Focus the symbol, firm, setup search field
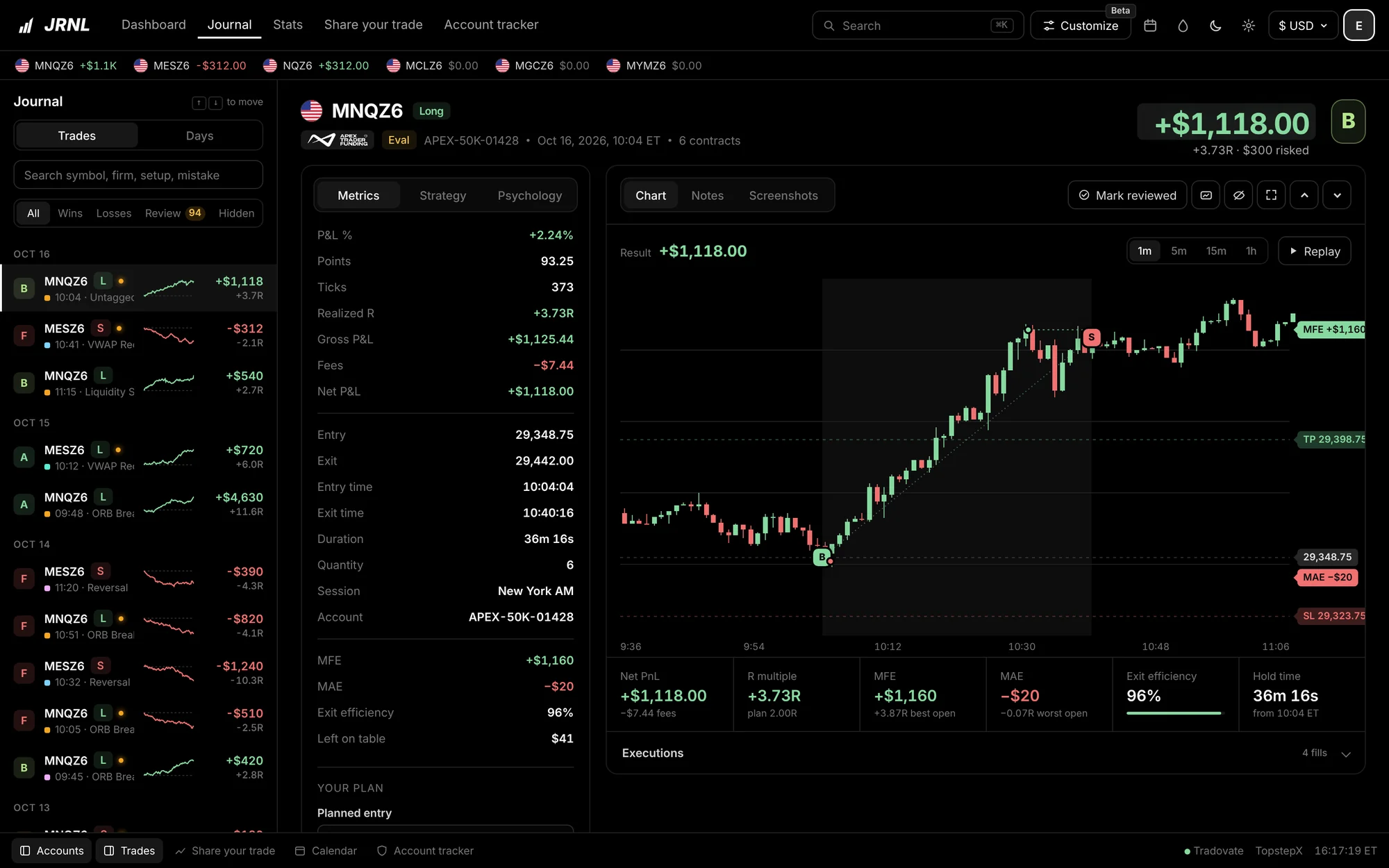Screen dimensions: 1389x868 (x=138, y=175)
